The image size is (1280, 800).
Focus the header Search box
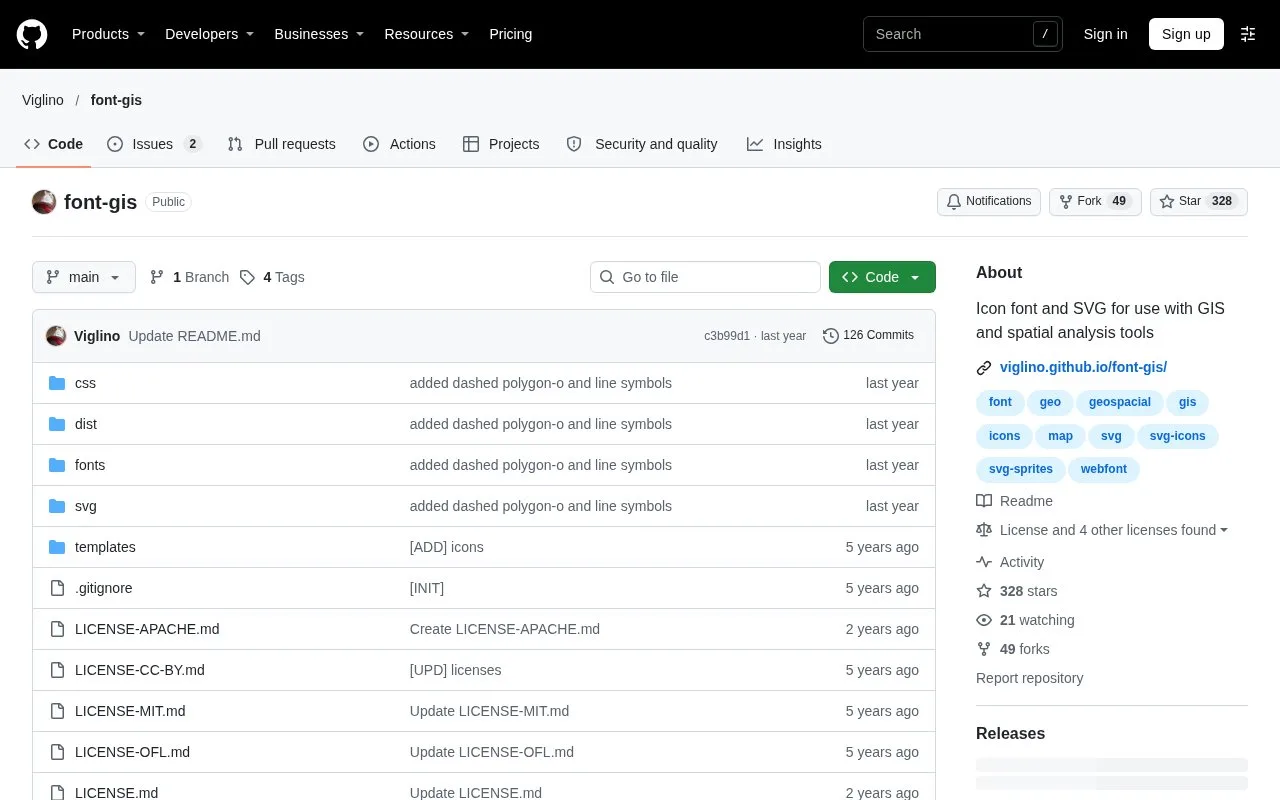[x=963, y=34]
